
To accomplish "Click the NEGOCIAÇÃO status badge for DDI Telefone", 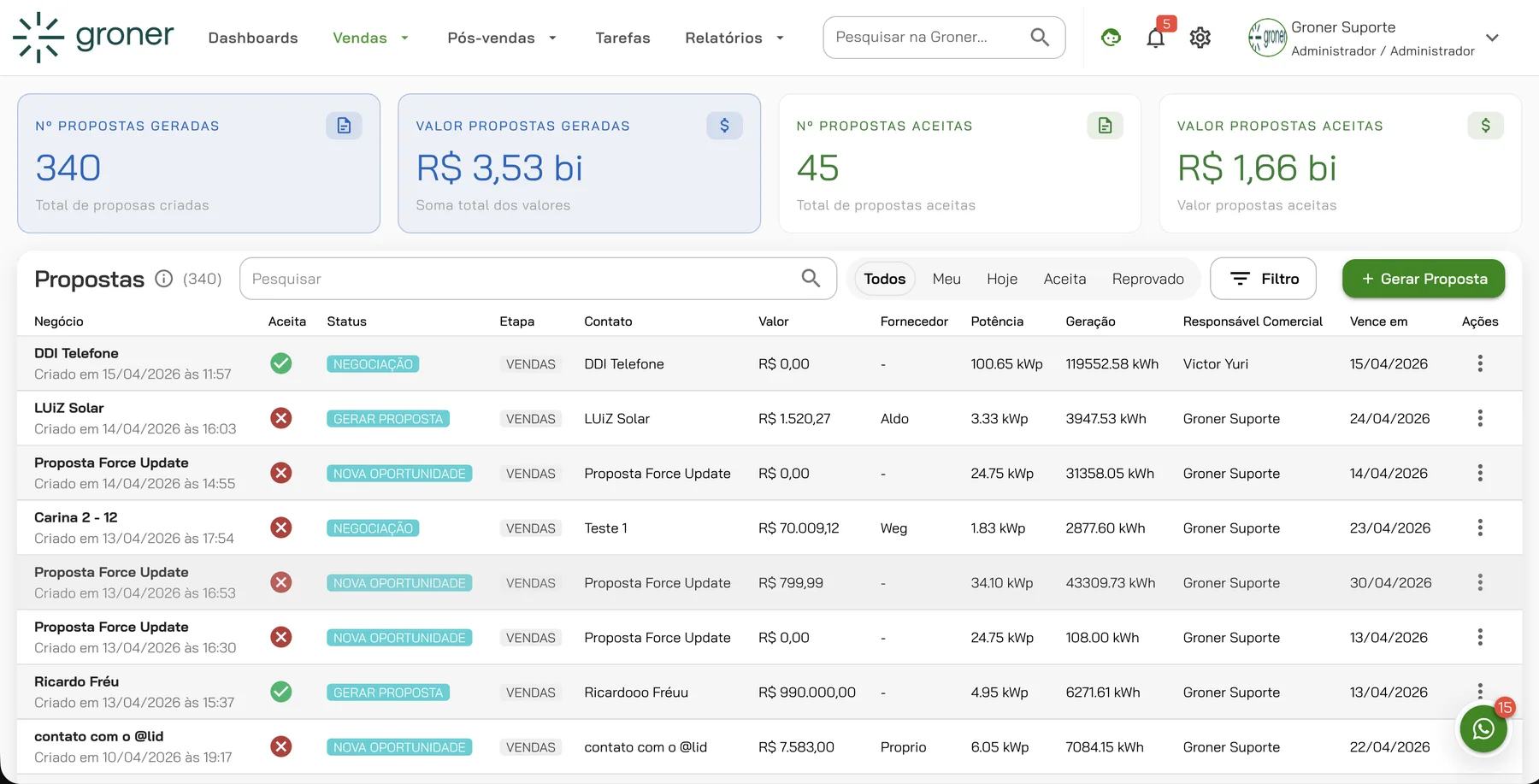I will click(x=373, y=364).
